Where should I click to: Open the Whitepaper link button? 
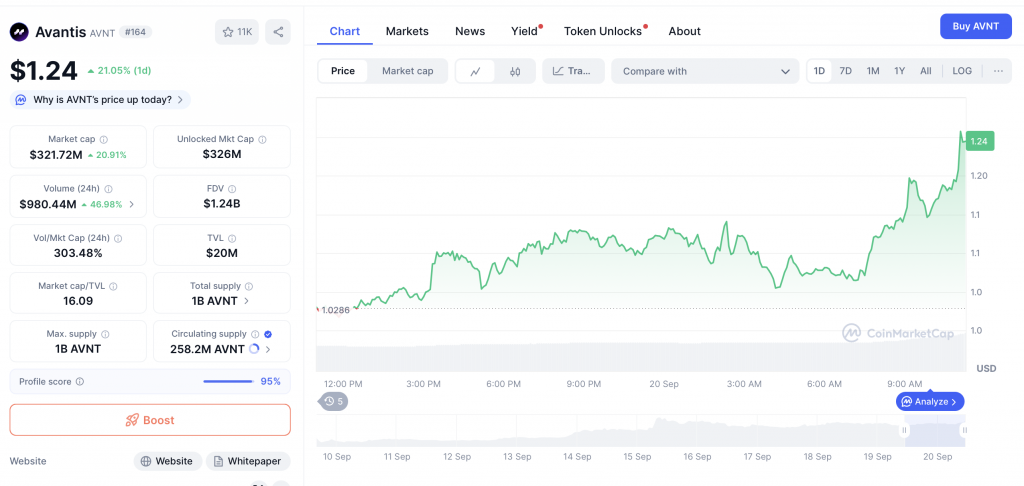pyautogui.click(x=248, y=461)
